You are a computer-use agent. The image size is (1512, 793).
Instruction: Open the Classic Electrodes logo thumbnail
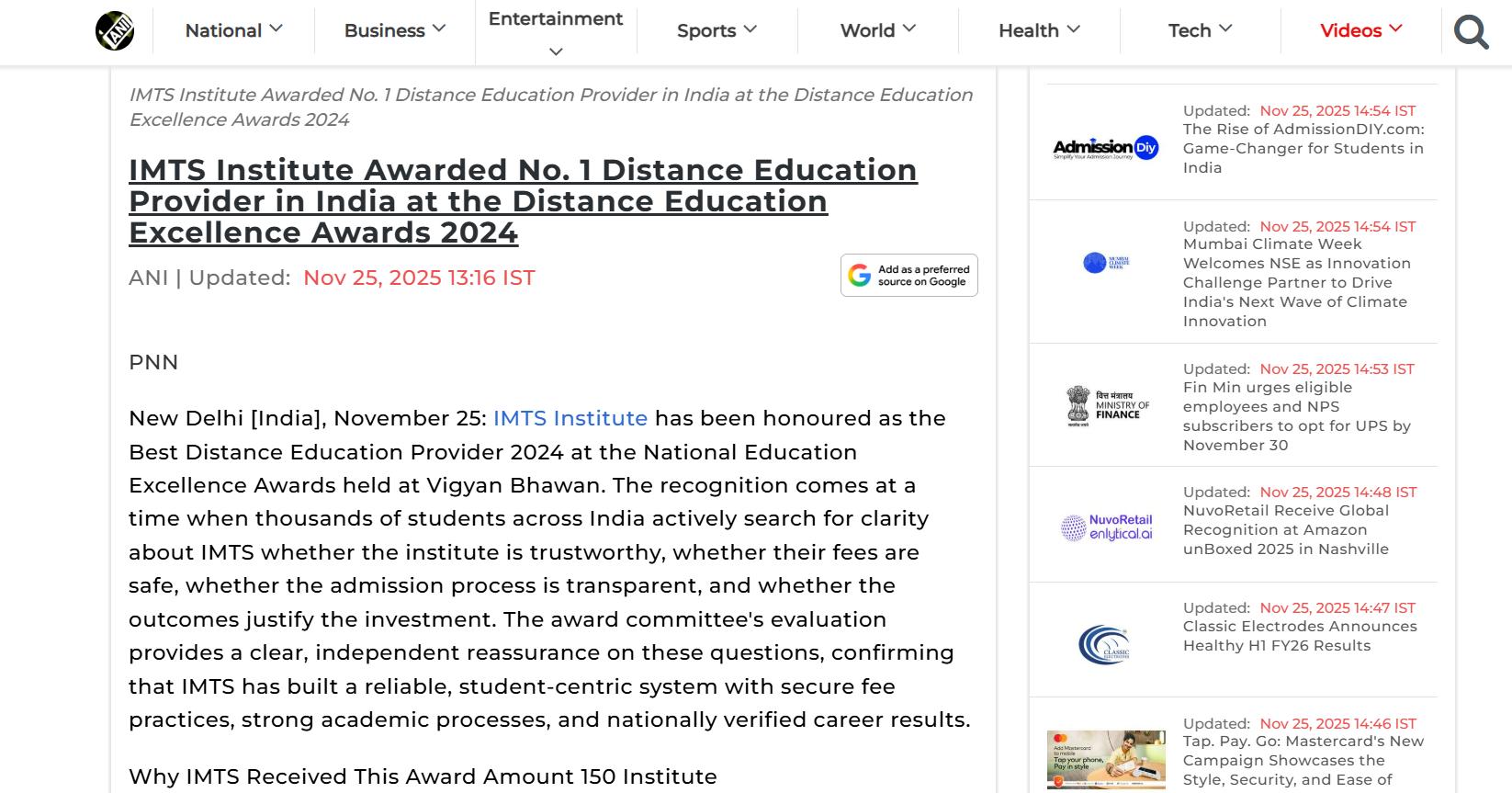coord(1104,644)
